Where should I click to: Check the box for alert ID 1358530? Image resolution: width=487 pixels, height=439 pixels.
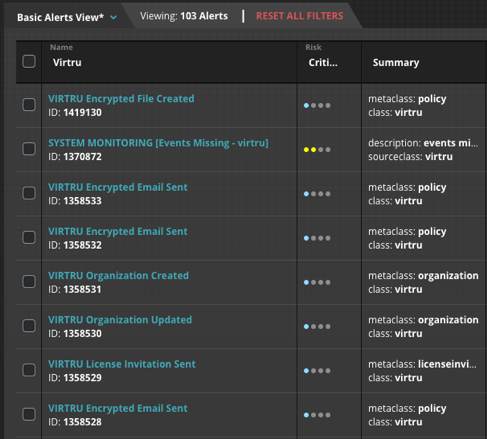[x=29, y=326]
